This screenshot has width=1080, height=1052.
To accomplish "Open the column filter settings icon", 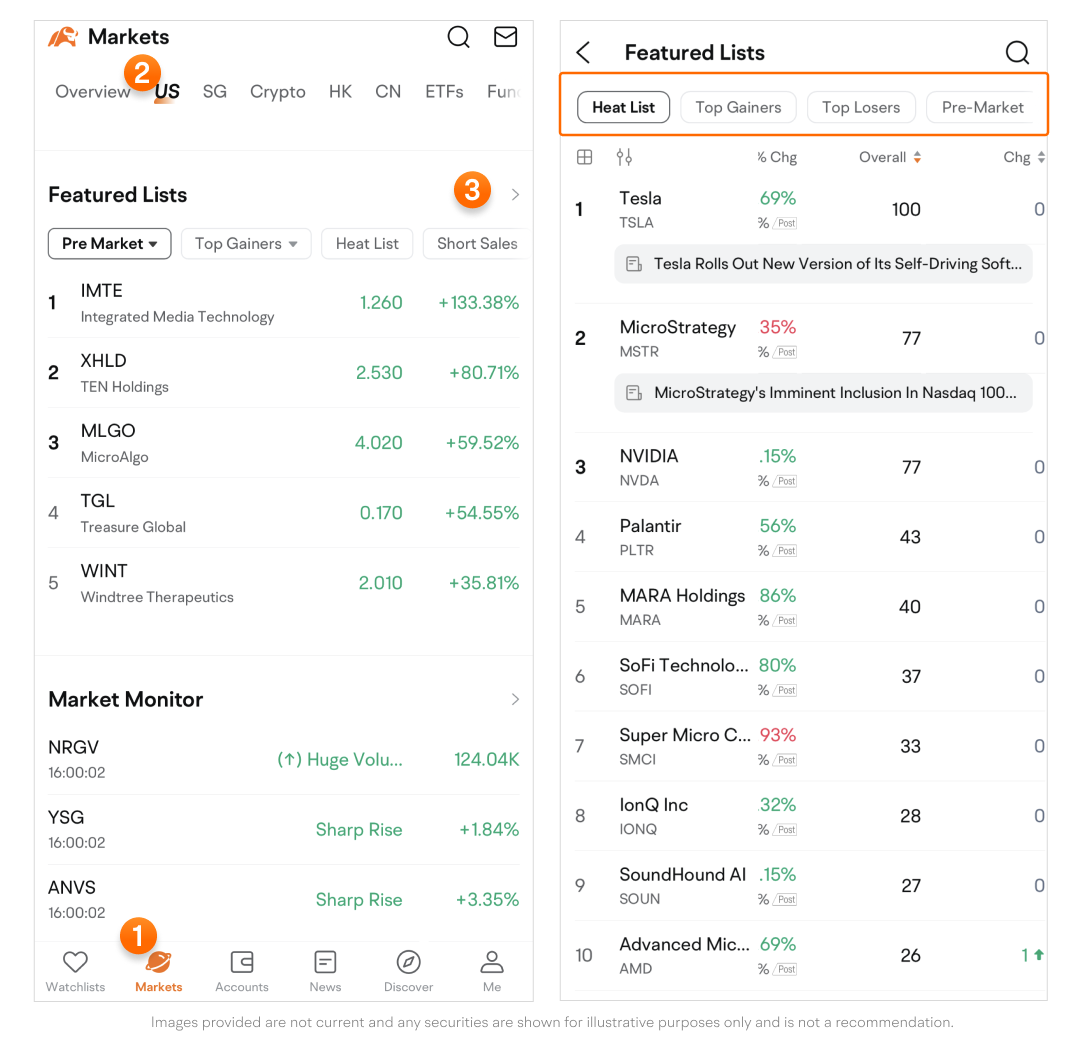I will coord(624,157).
